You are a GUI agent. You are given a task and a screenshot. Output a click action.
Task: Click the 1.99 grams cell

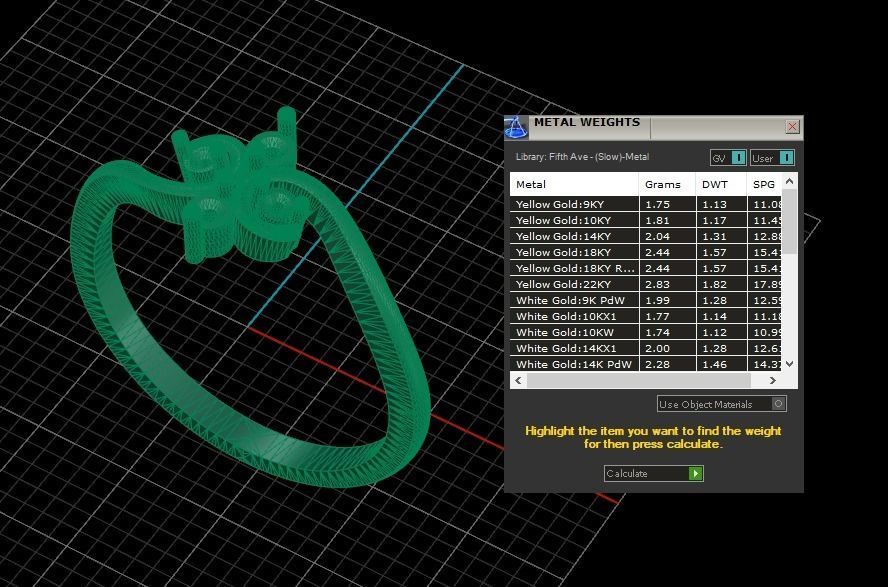tap(667, 300)
